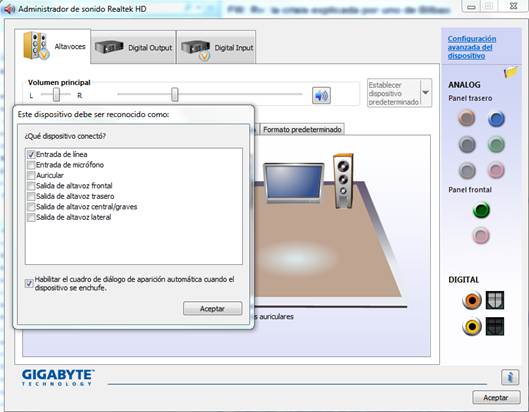529x412 pixels.
Task: Click the green front panel jack
Action: point(481,210)
